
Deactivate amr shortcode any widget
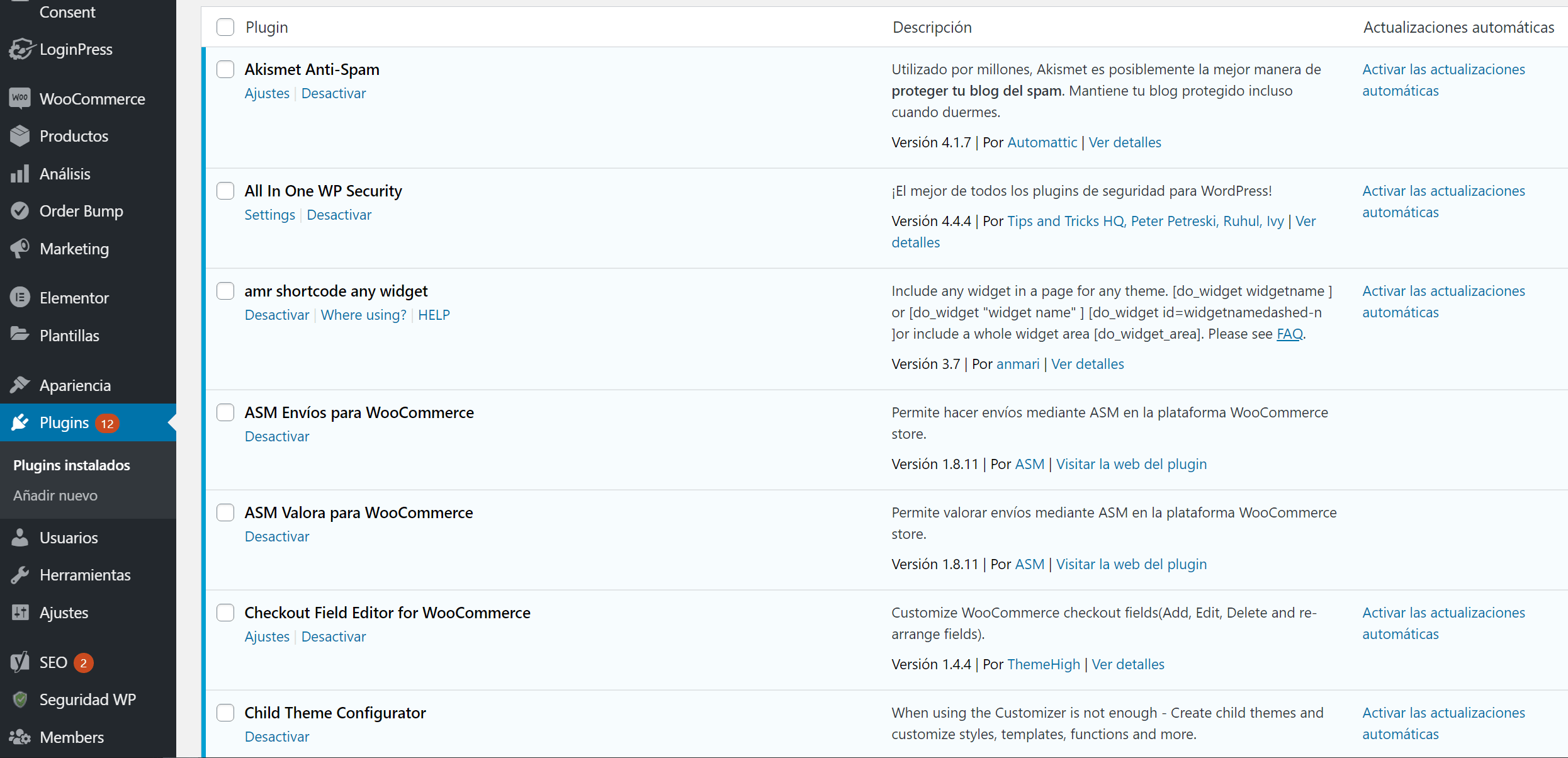[x=277, y=315]
